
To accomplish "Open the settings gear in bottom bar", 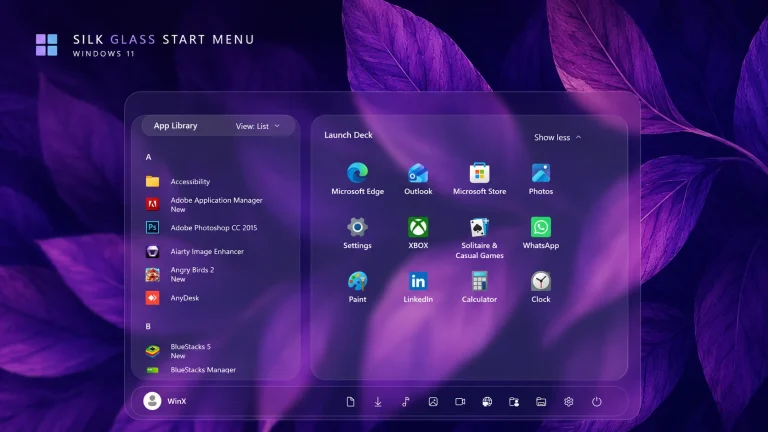I will pyautogui.click(x=568, y=402).
